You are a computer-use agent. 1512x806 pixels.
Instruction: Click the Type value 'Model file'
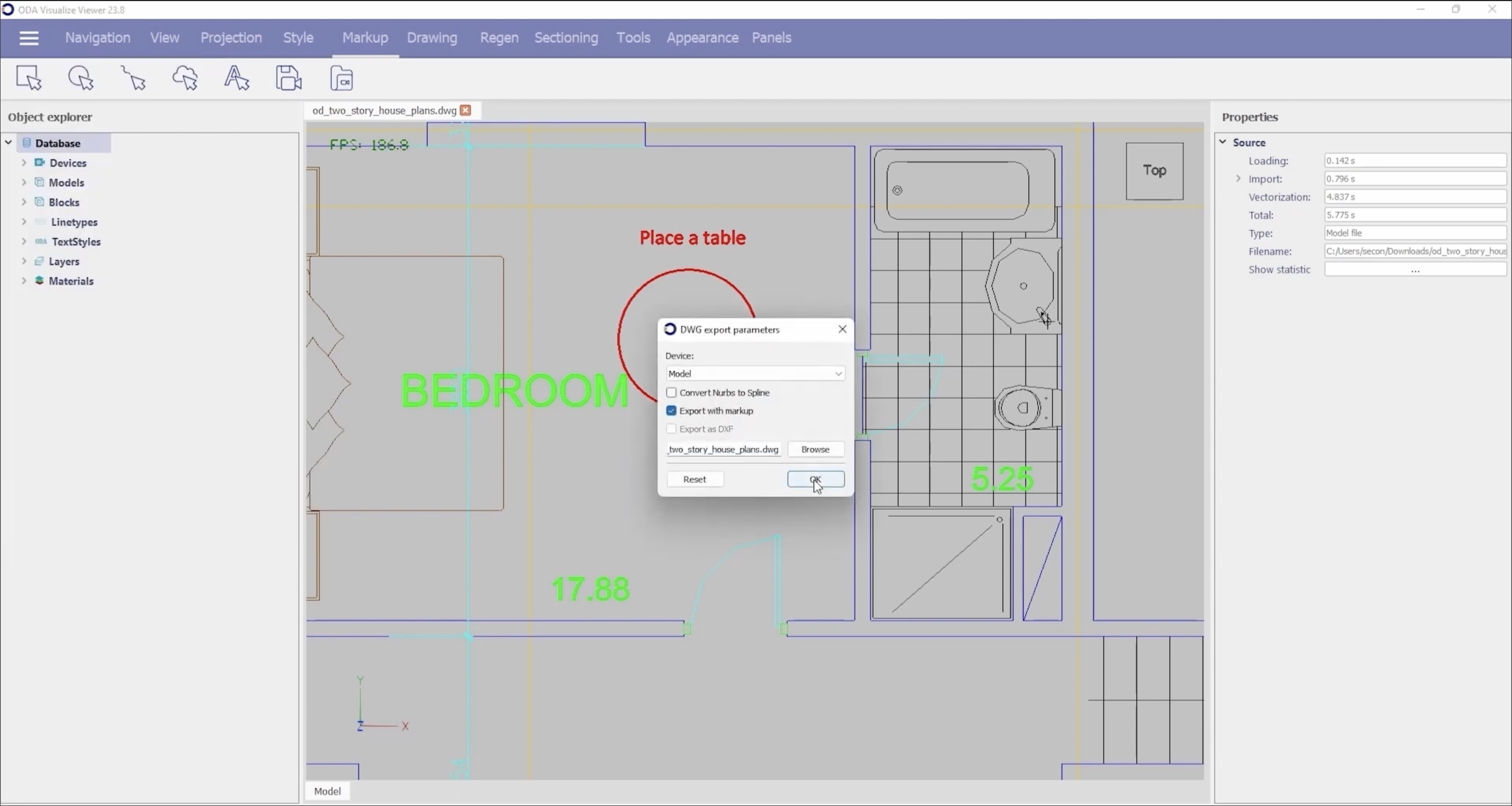1415,234
